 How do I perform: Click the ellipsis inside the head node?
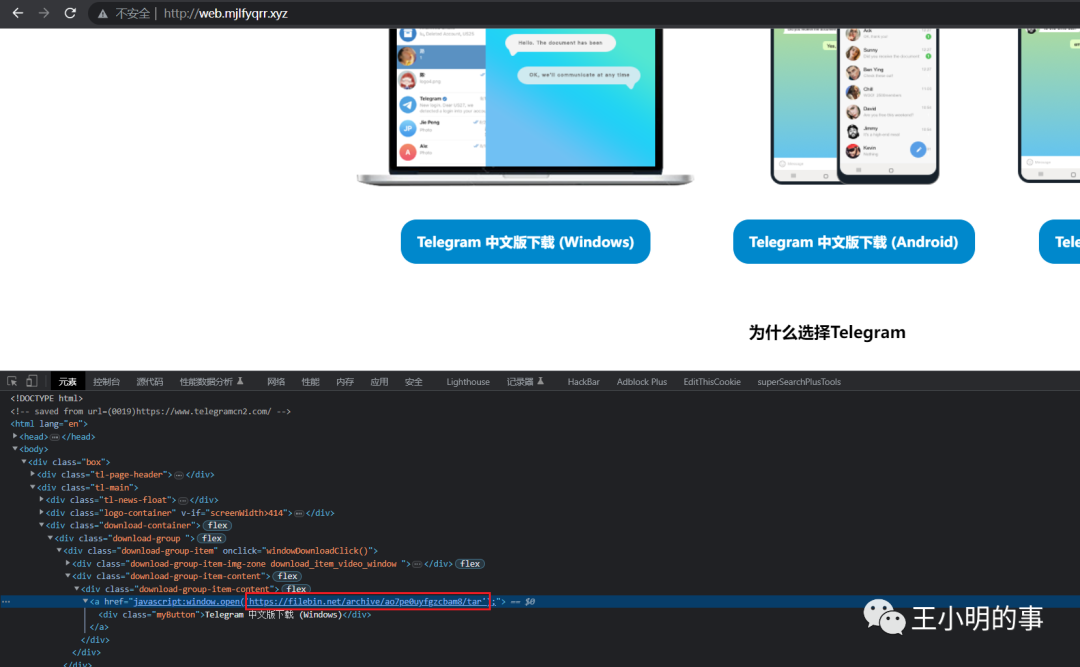click(x=54, y=437)
